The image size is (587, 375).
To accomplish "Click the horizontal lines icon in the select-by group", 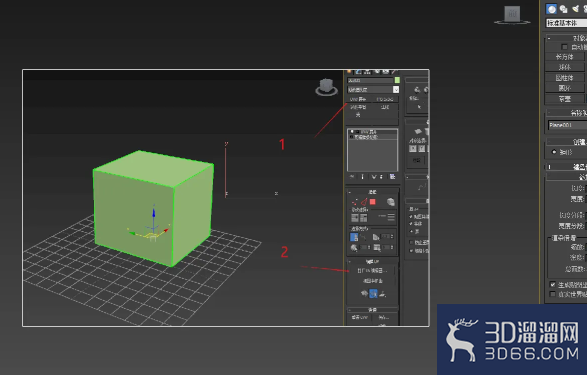I will [391, 217].
